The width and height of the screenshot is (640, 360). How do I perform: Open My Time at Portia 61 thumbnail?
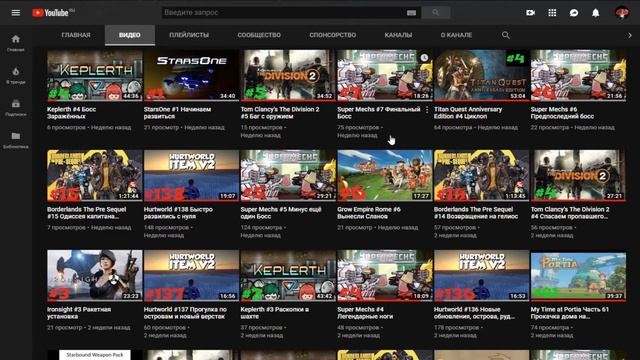click(x=578, y=276)
